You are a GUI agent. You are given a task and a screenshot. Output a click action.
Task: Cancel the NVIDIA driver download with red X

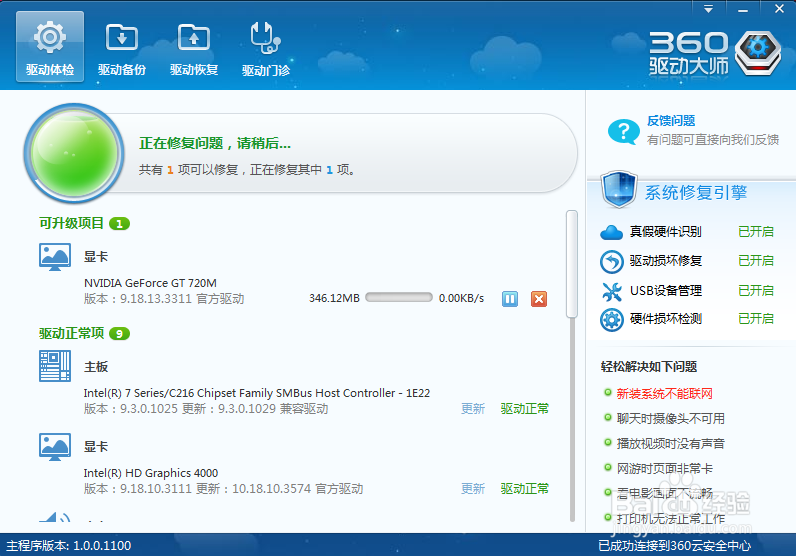(539, 299)
